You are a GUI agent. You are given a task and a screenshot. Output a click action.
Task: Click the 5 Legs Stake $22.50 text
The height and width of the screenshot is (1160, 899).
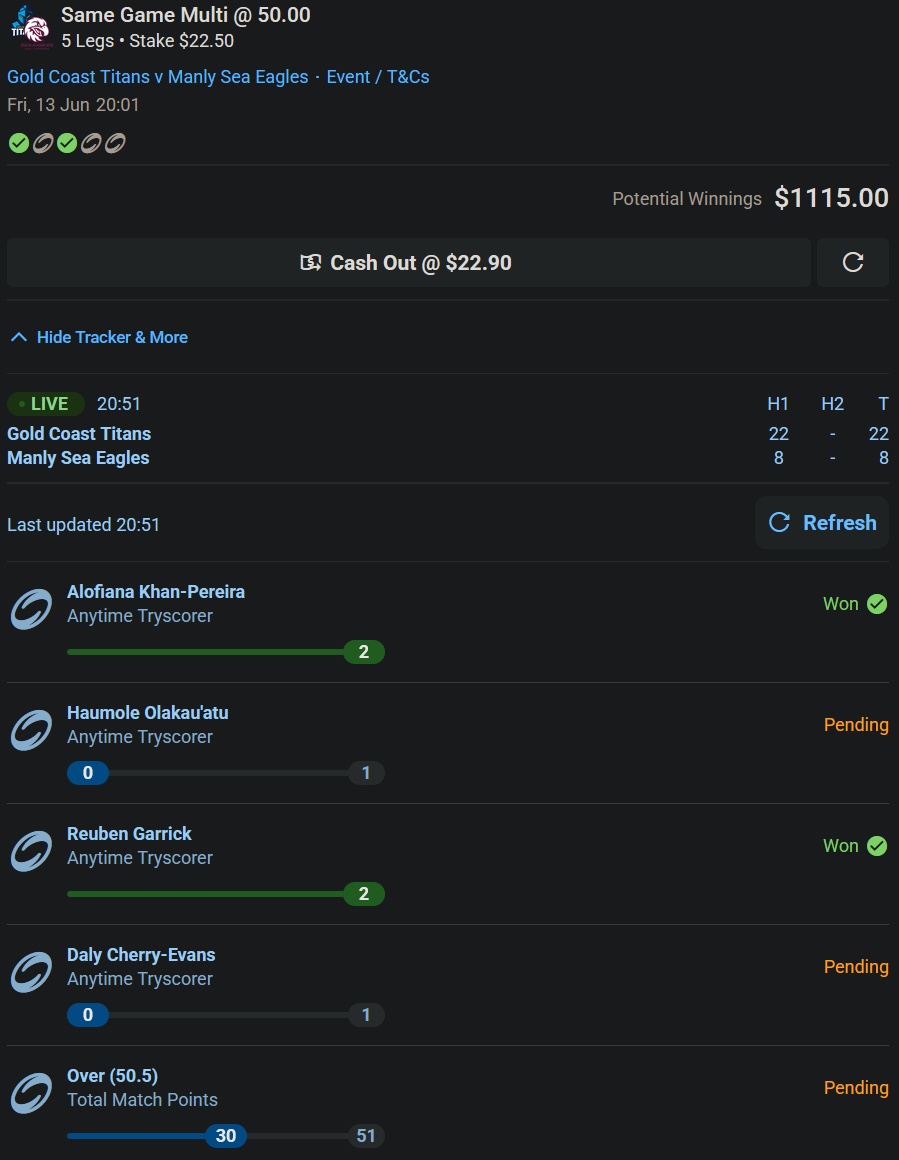tap(148, 41)
